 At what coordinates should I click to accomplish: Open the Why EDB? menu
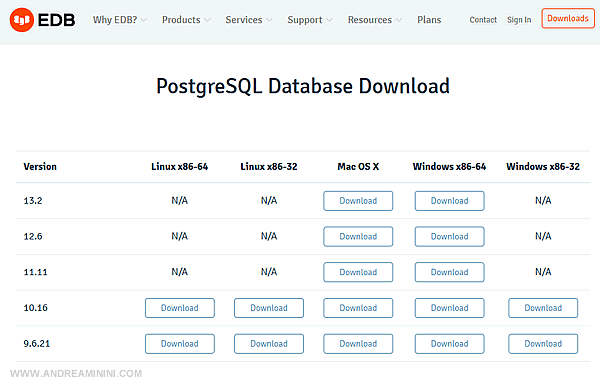tap(115, 20)
